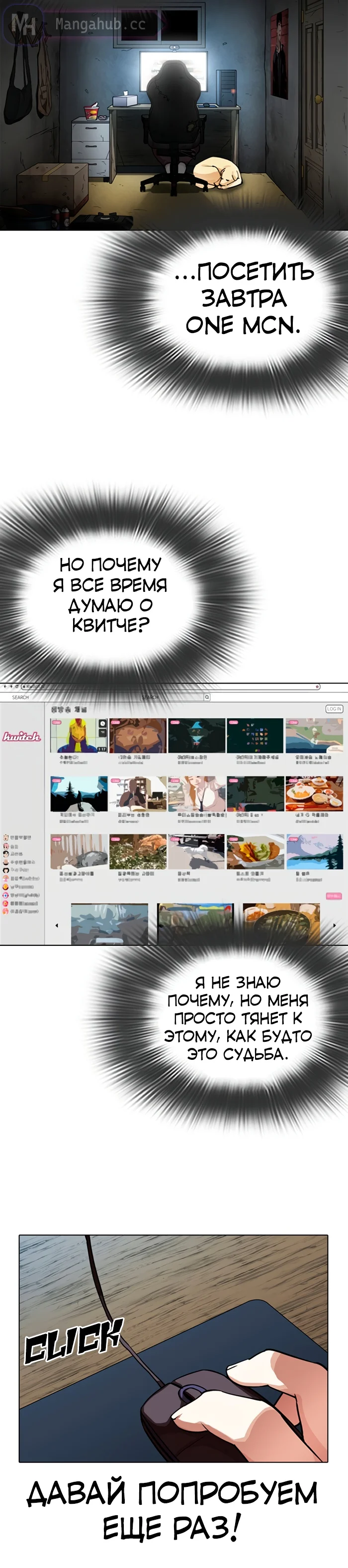
Task: Click the small pink button below the mountain lake stream
Action: click(334, 896)
